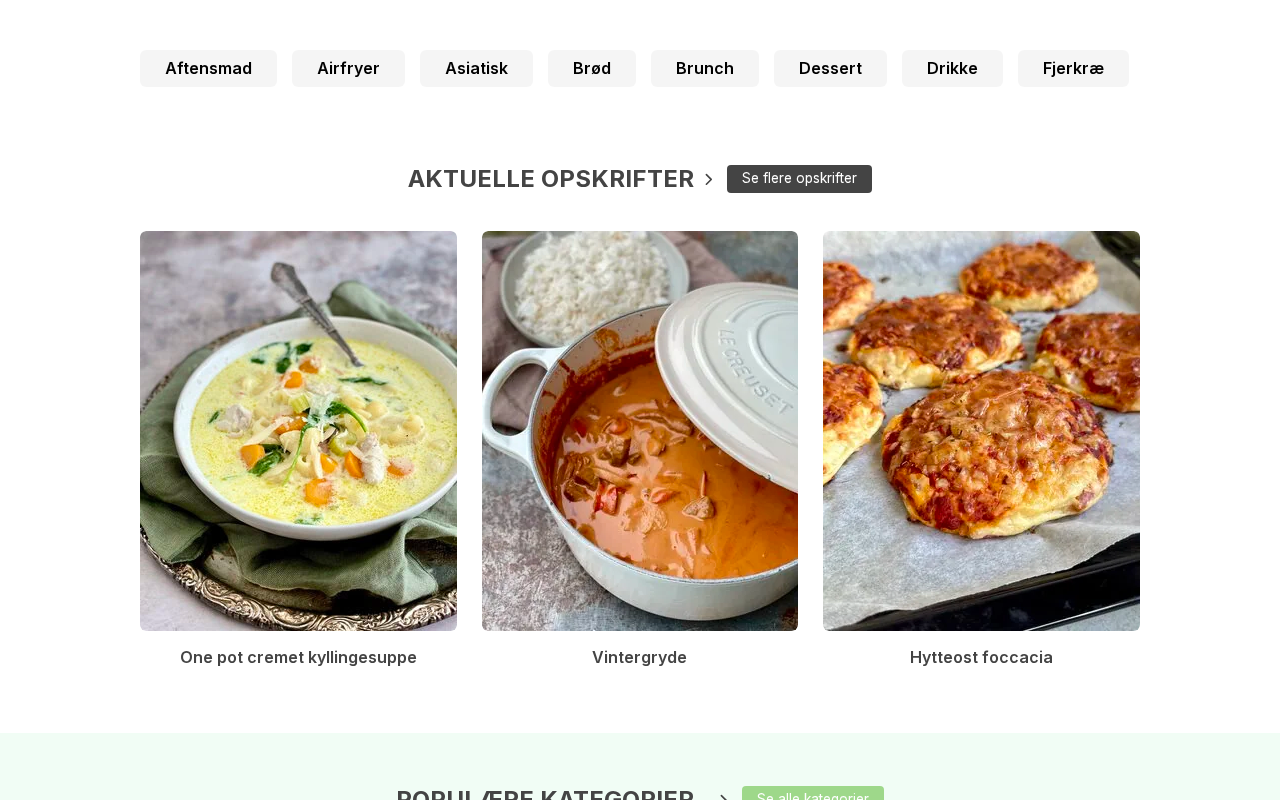Screen dimensions: 1280x800
Task: Show the Drikke category
Action: coord(952,68)
